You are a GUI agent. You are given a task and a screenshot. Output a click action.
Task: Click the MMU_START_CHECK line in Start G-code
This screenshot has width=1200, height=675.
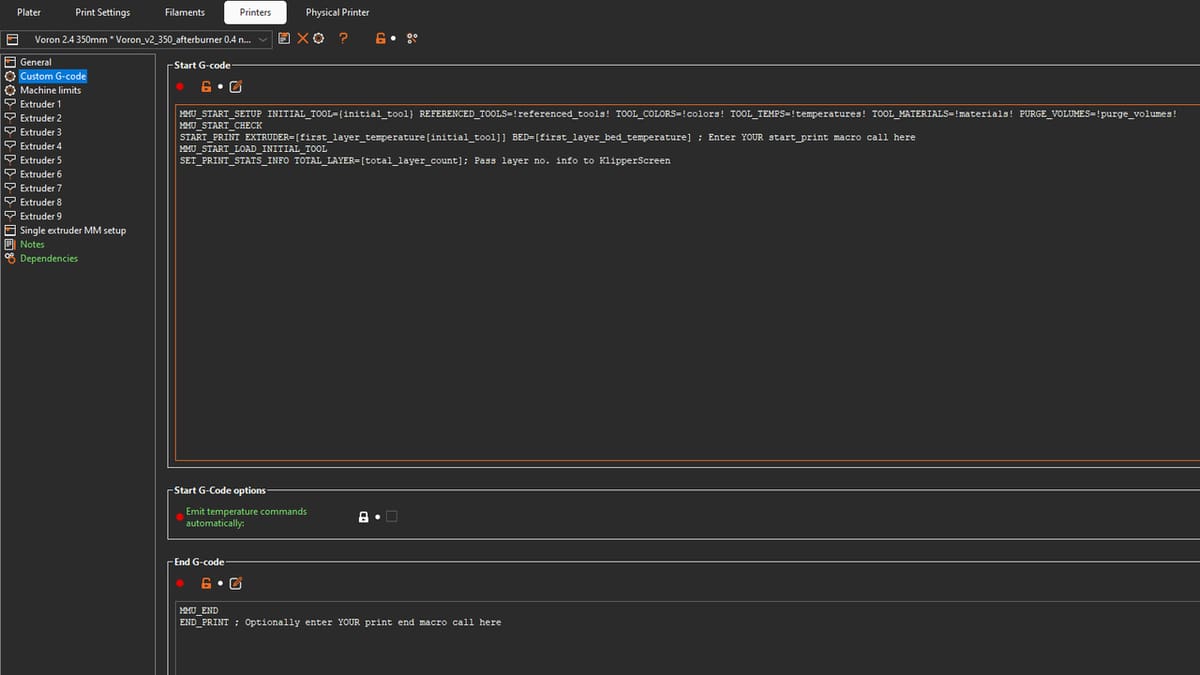point(220,126)
